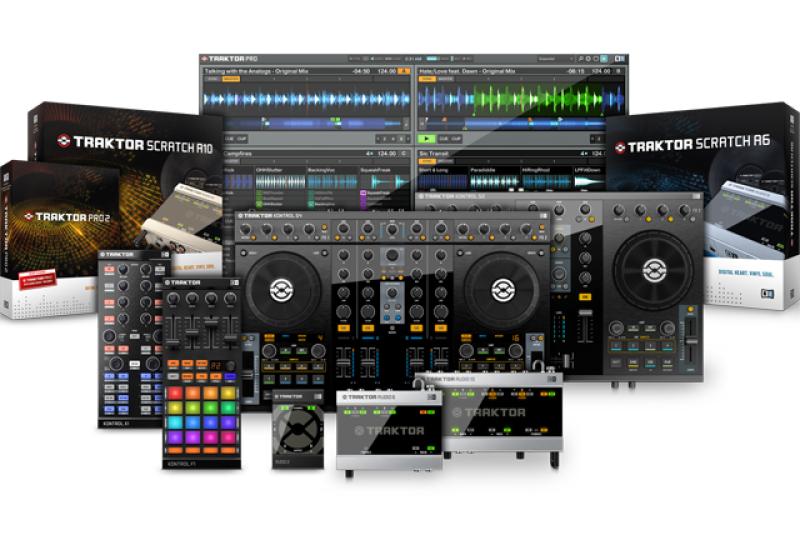The height and width of the screenshot is (560, 800).
Task: Toggle the orange SYNC button on deck B
Action: point(427,79)
